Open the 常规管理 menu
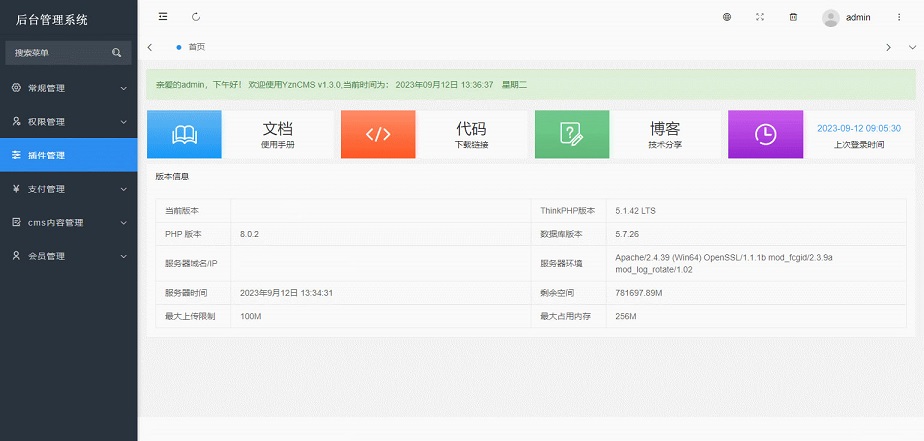The height and width of the screenshot is (441, 924). tap(68, 88)
